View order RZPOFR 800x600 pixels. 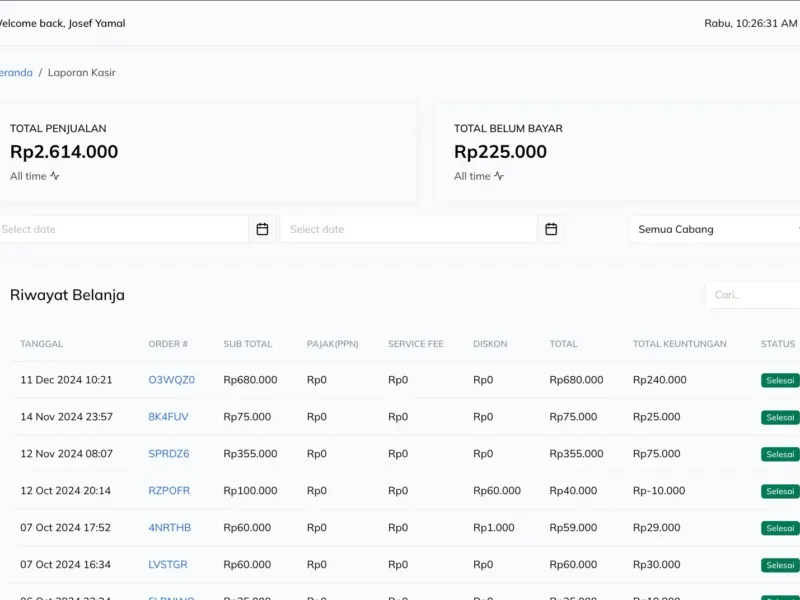pos(169,491)
